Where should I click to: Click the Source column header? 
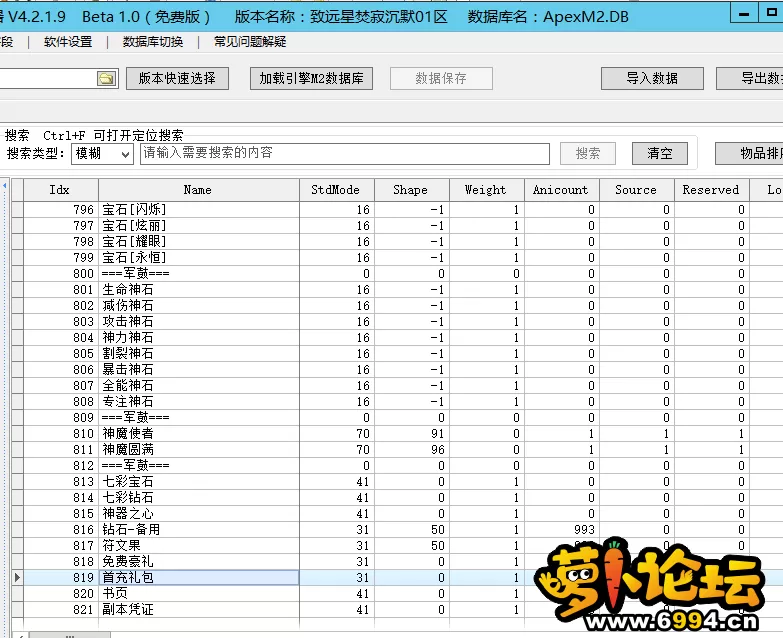click(x=637, y=190)
